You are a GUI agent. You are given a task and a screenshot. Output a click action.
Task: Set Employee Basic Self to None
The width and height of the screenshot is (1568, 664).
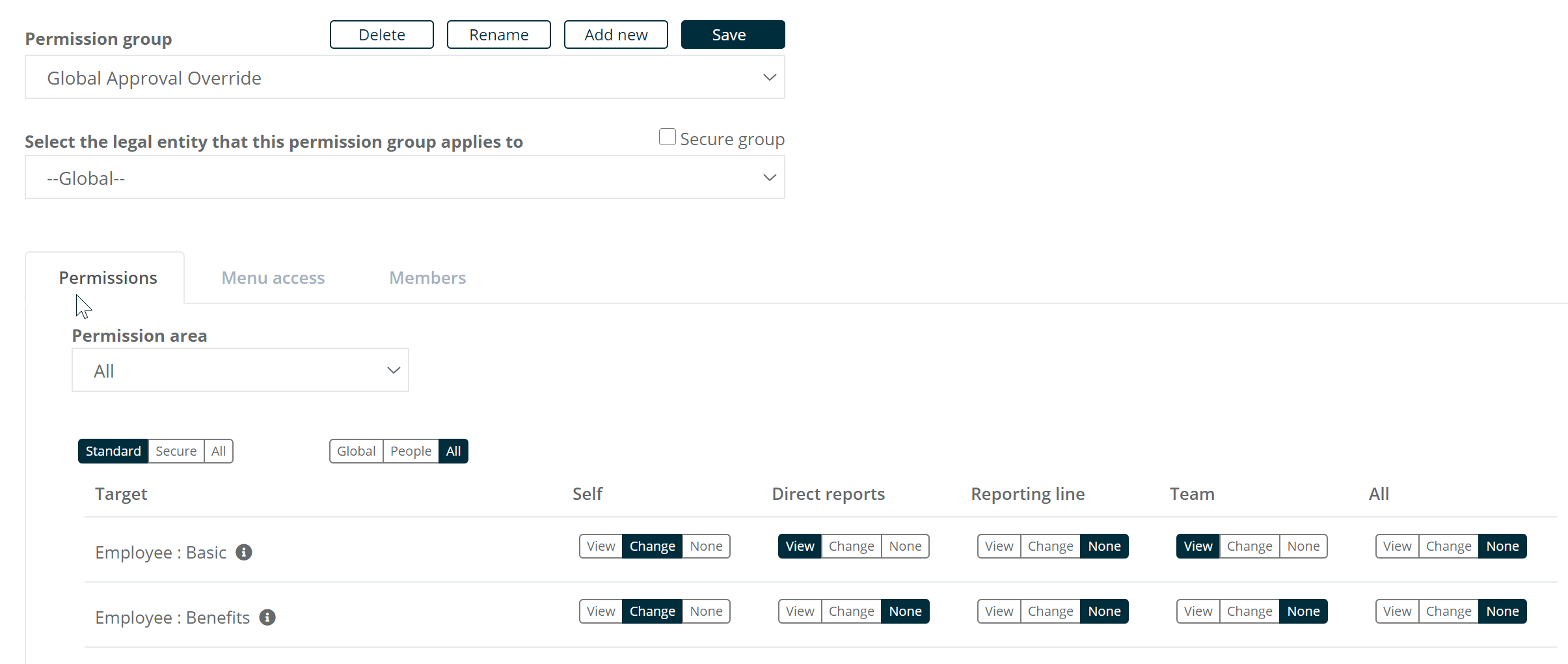(706, 546)
